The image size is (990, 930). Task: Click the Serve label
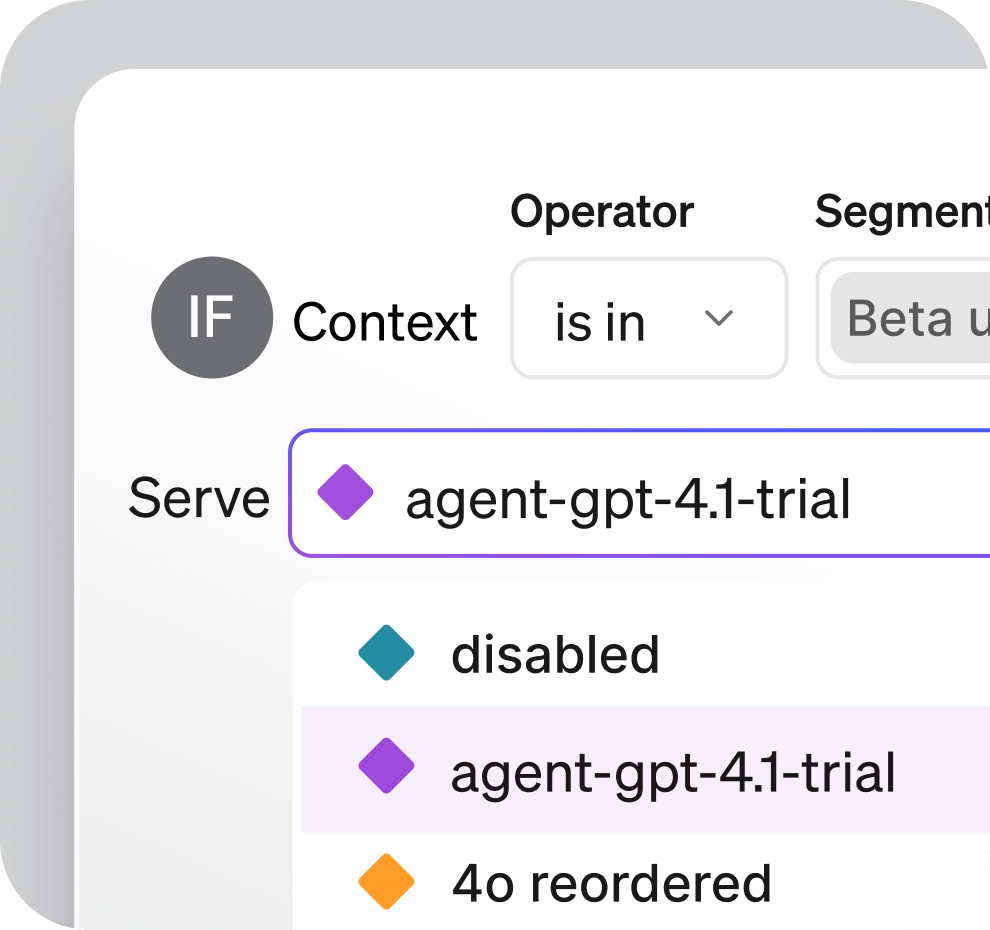click(x=199, y=497)
